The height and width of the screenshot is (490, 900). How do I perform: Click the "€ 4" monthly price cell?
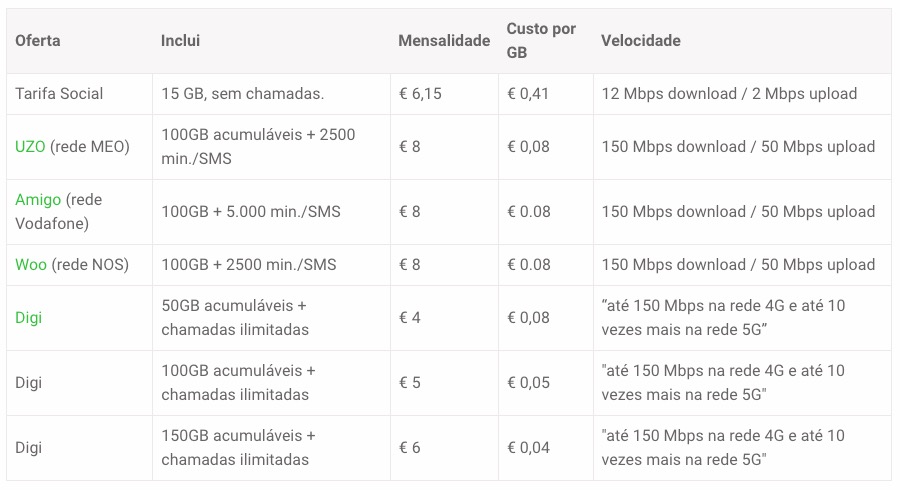click(410, 318)
